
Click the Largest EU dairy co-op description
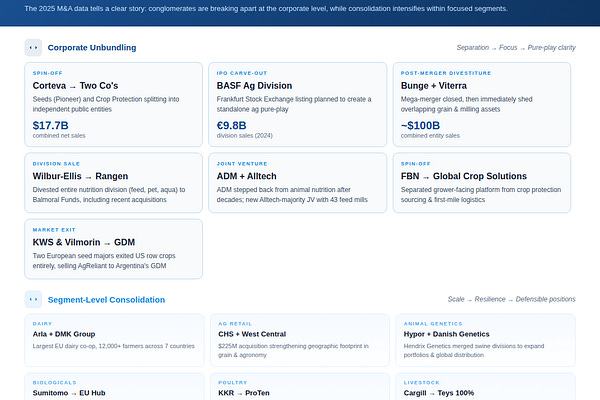pos(114,346)
